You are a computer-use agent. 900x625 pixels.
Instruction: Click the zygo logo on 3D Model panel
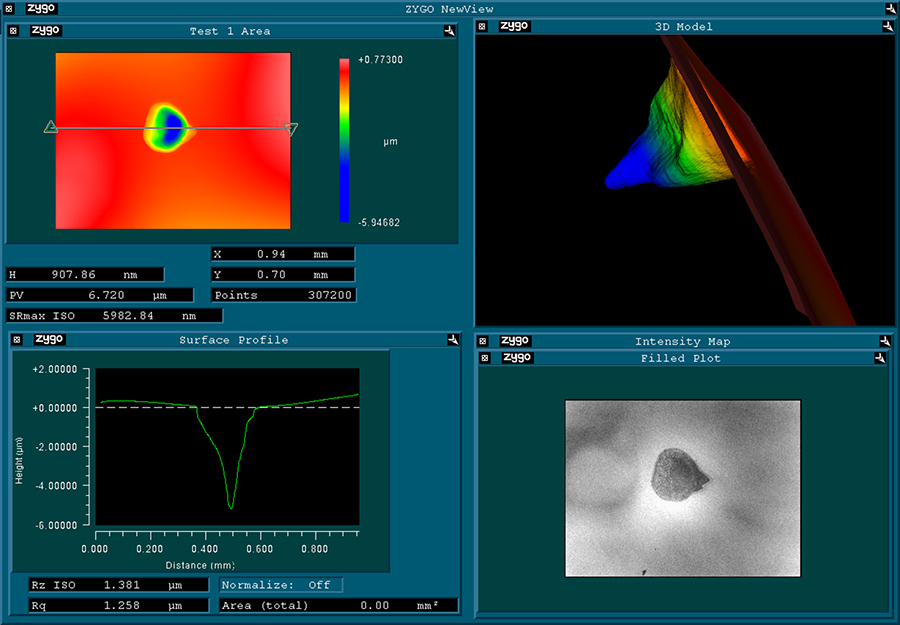[514, 26]
